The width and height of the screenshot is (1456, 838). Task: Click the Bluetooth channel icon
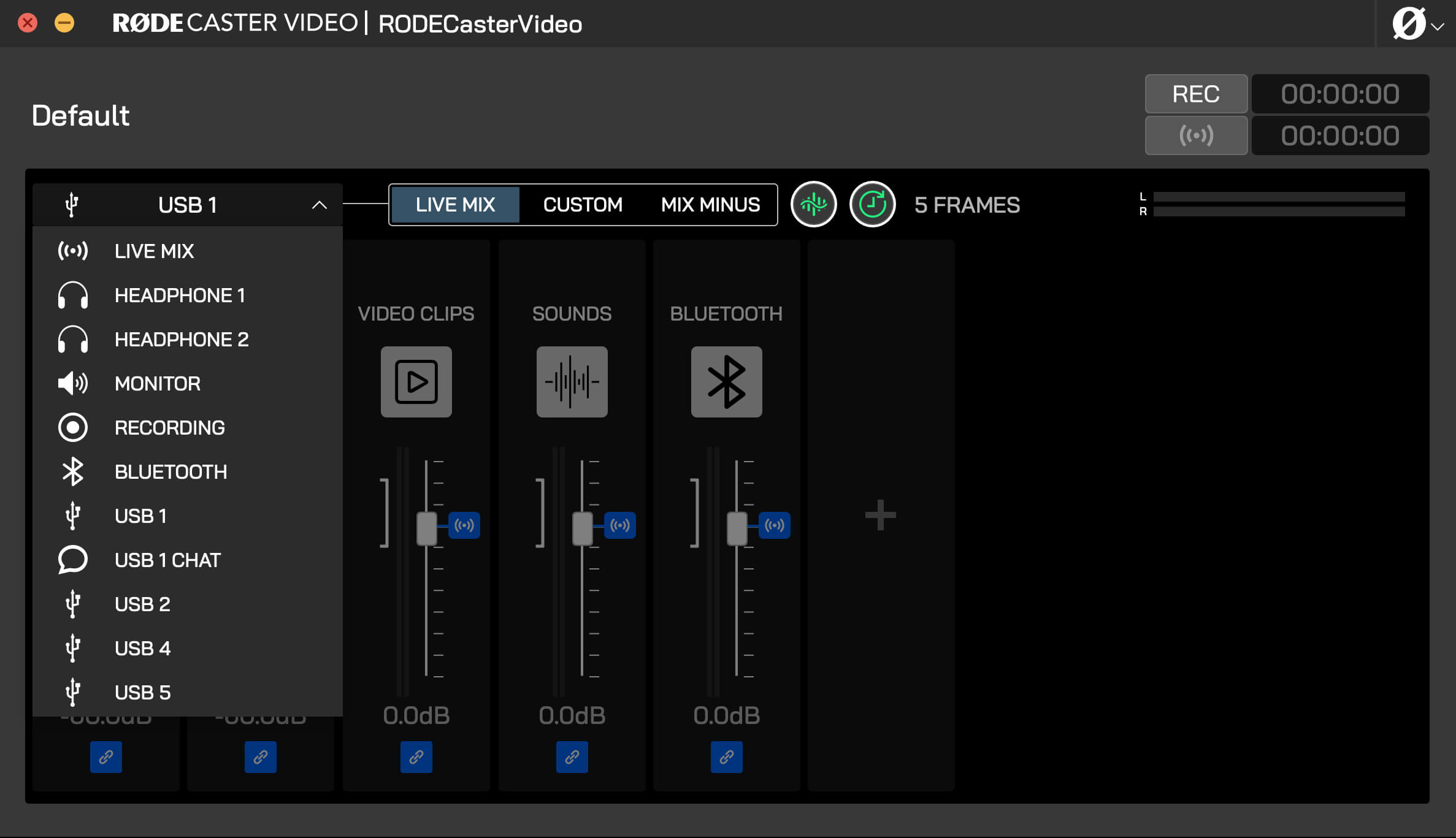pos(726,381)
